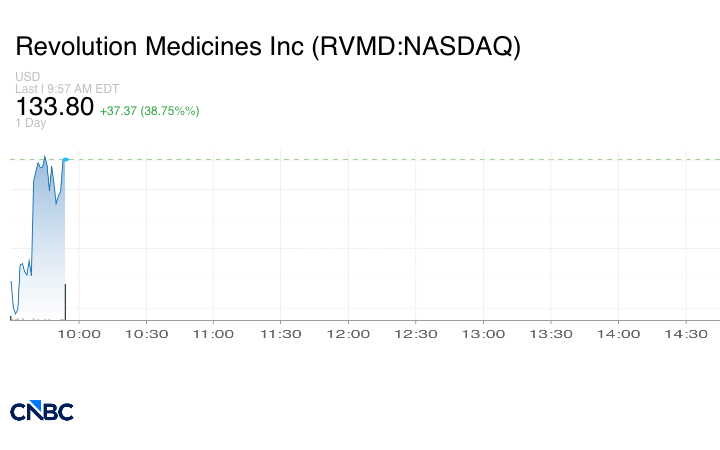
Task: Click the 13:30 time axis label
Action: tap(551, 334)
